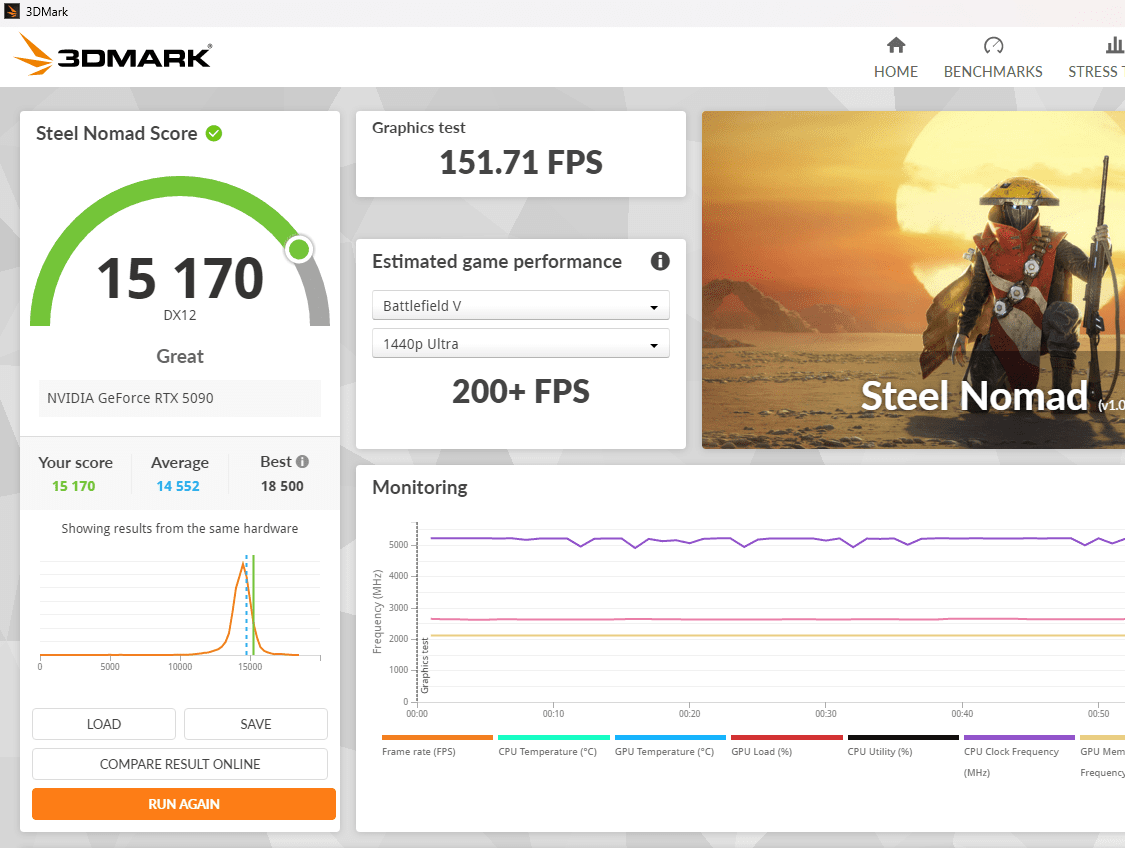The width and height of the screenshot is (1125, 848).
Task: Click the 3DMark title bar app icon
Action: (11, 11)
